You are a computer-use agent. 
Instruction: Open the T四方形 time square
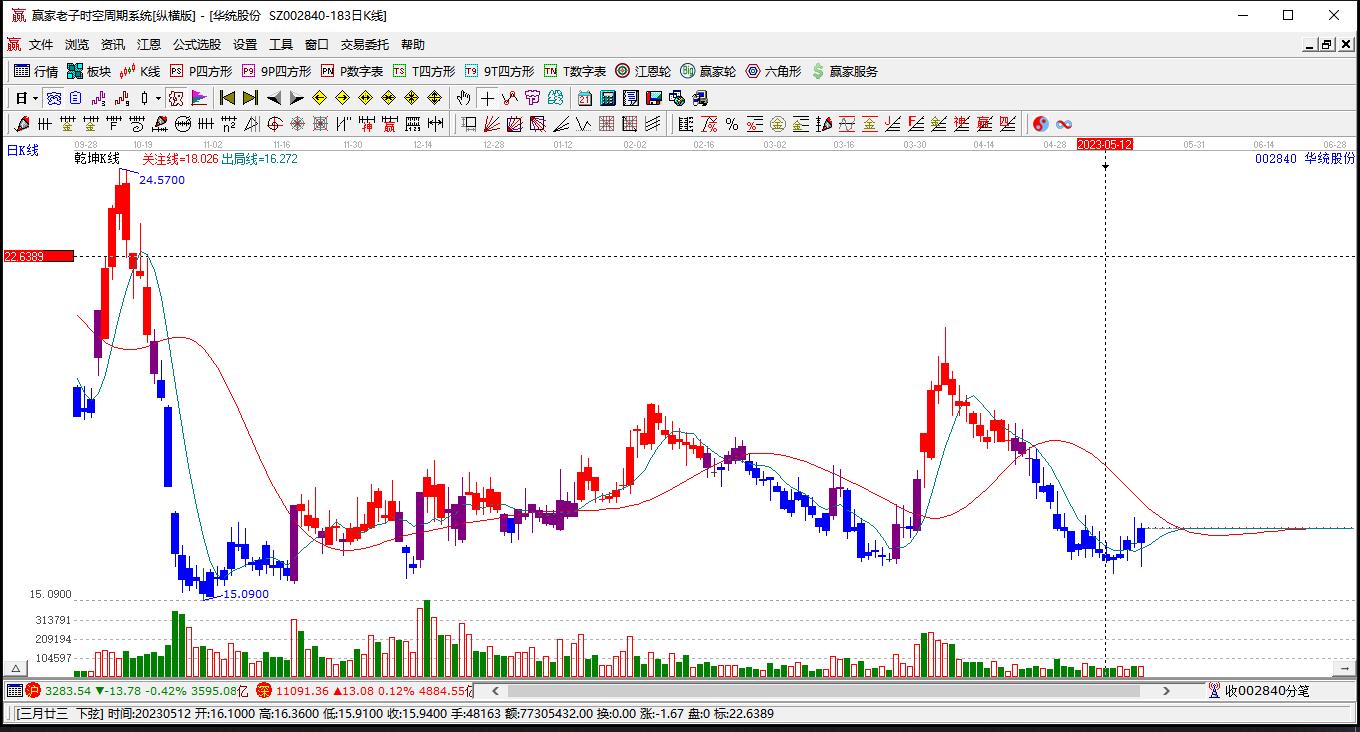click(x=424, y=71)
